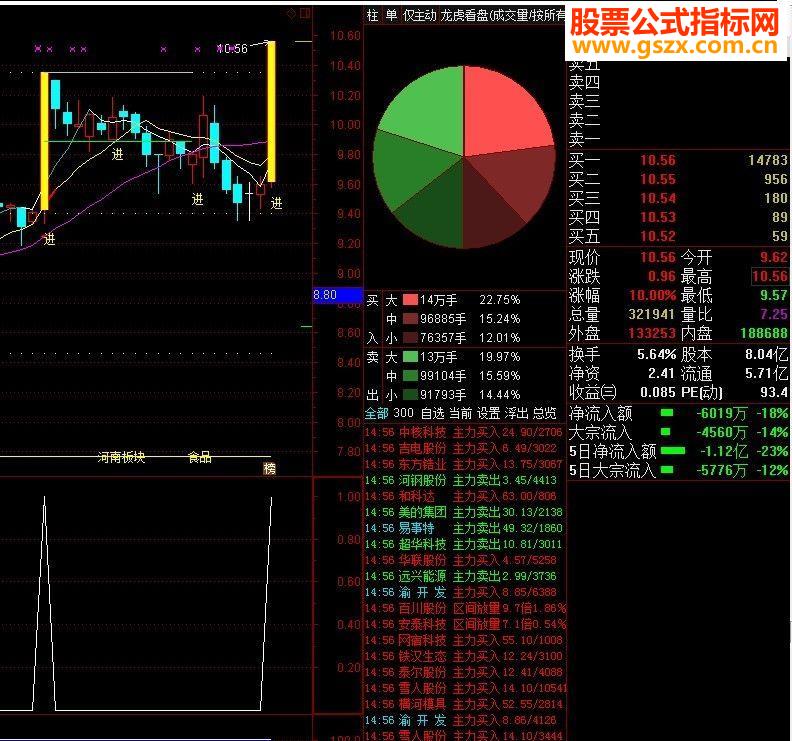The height and width of the screenshot is (741, 792).
Task: Open the 泰尔股份 feed row
Action: point(464,672)
